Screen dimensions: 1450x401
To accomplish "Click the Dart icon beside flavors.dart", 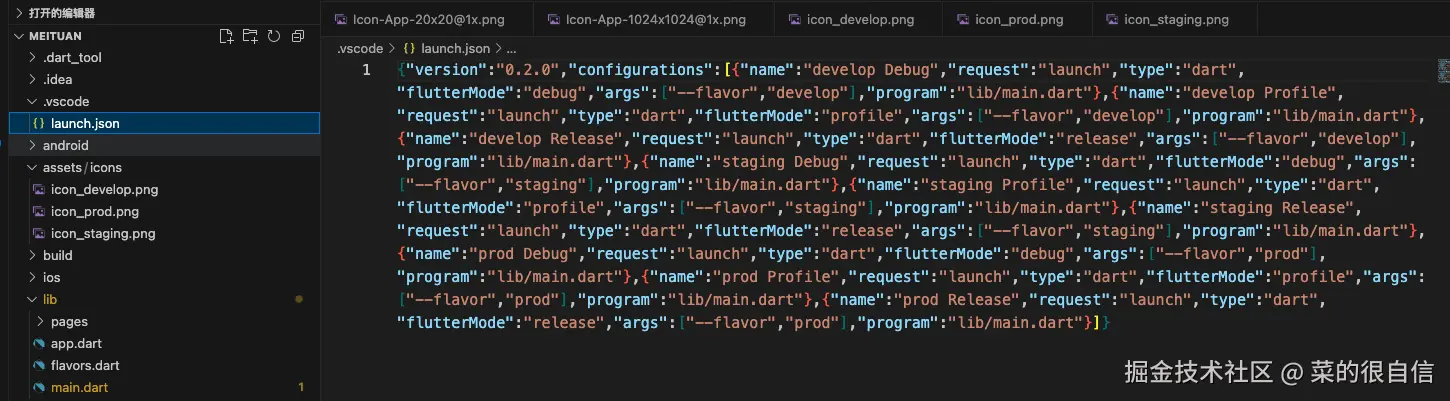I will [38, 366].
